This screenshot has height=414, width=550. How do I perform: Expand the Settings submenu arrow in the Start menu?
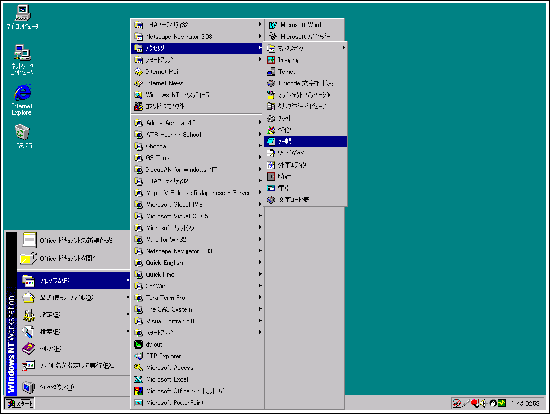(x=128, y=314)
